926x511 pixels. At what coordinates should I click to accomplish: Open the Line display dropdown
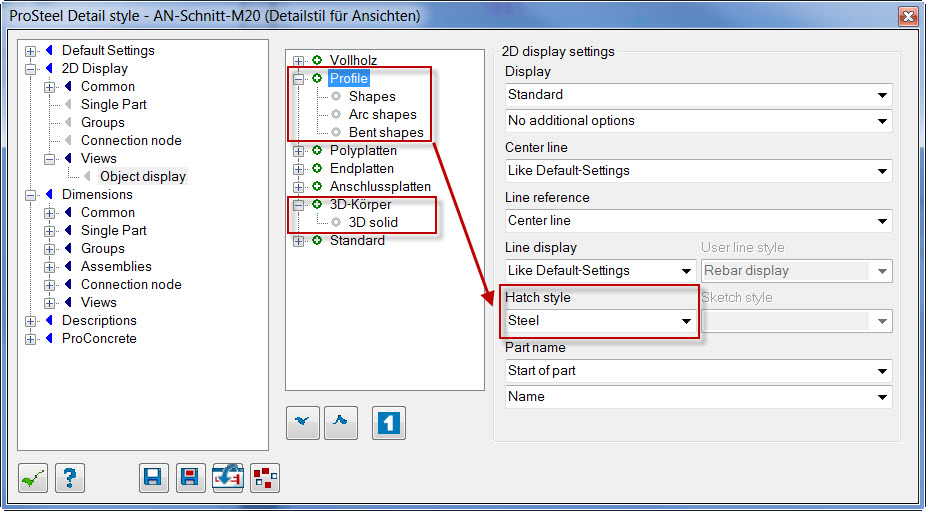click(x=601, y=271)
